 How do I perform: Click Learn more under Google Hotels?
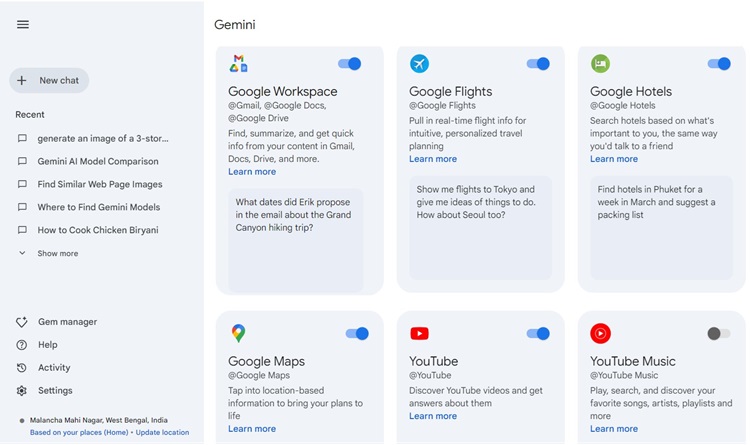click(614, 159)
